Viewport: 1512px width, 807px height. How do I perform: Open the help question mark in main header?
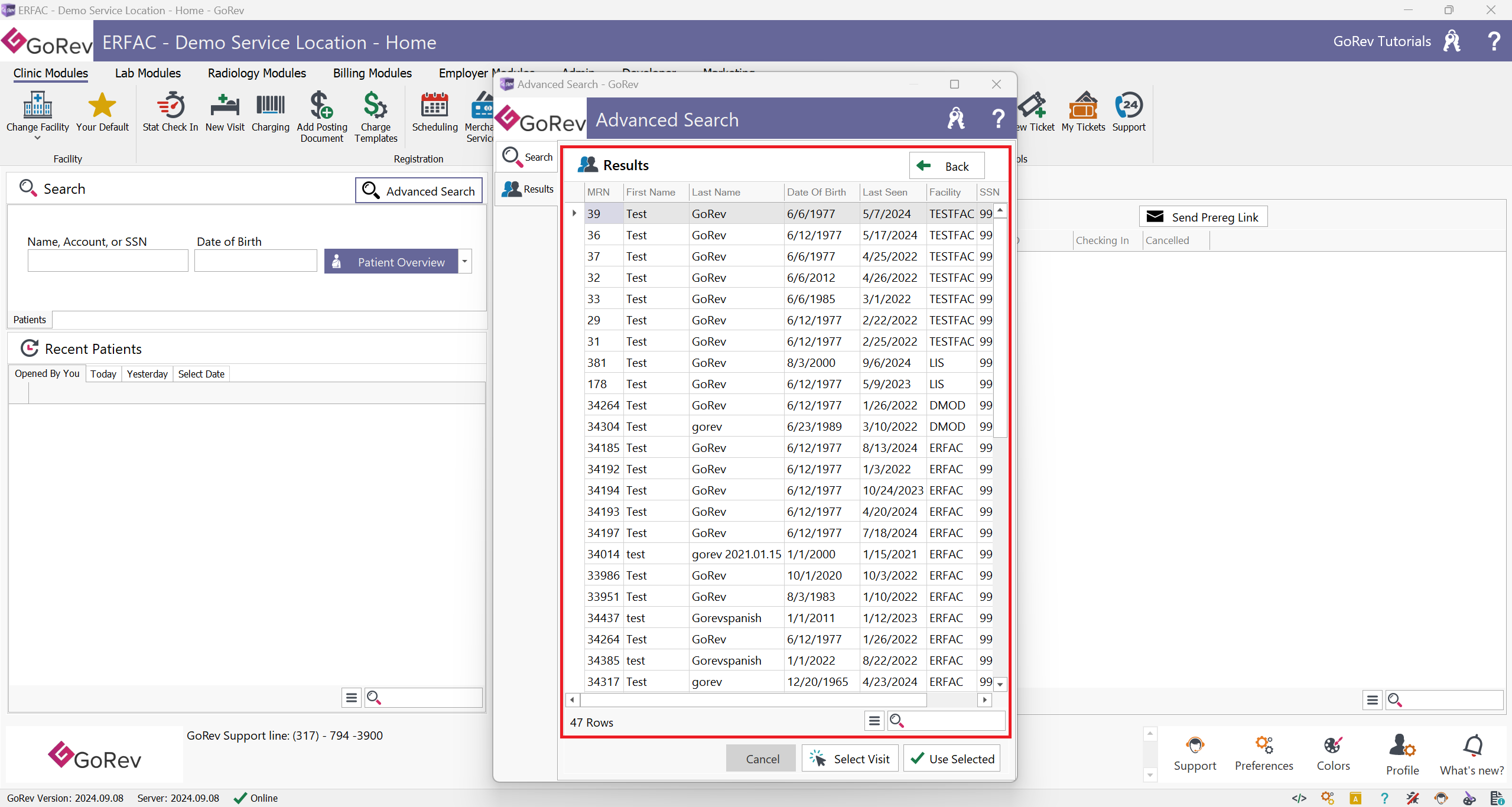pos(1494,41)
